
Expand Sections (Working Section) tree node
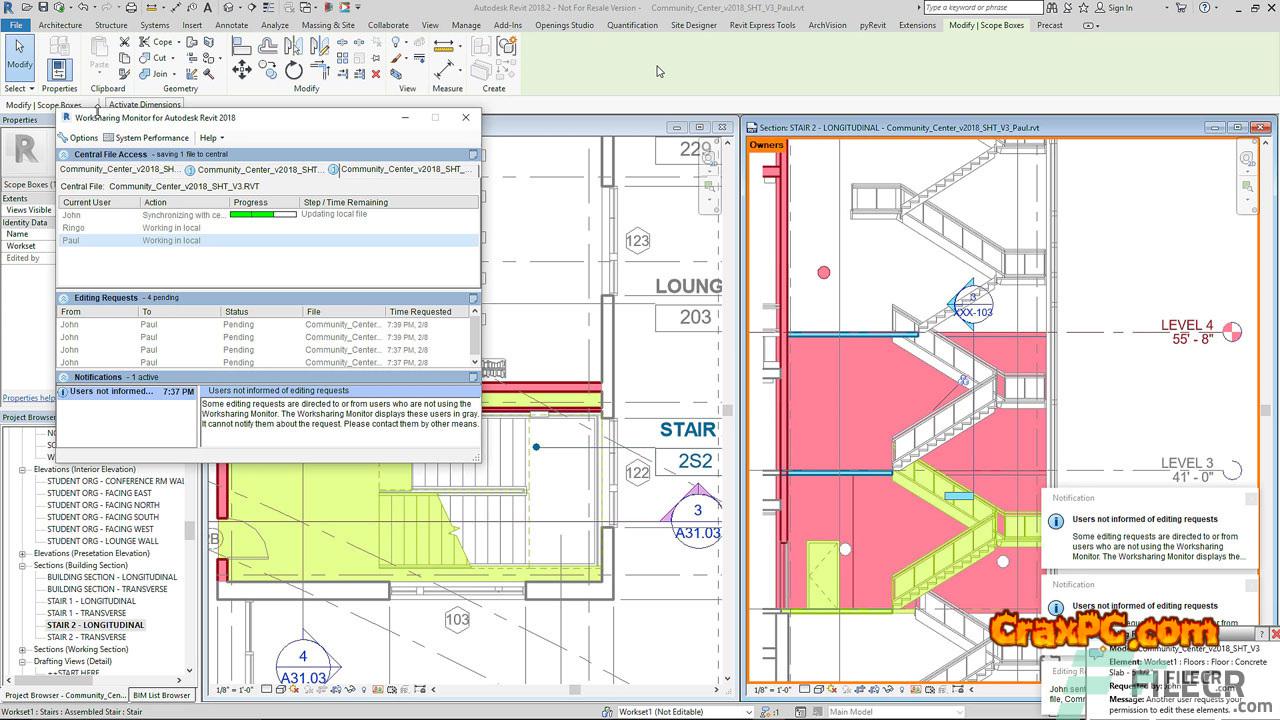point(23,649)
